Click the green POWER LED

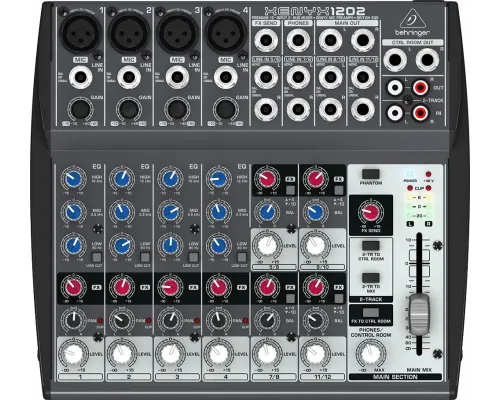pyautogui.click(x=410, y=174)
